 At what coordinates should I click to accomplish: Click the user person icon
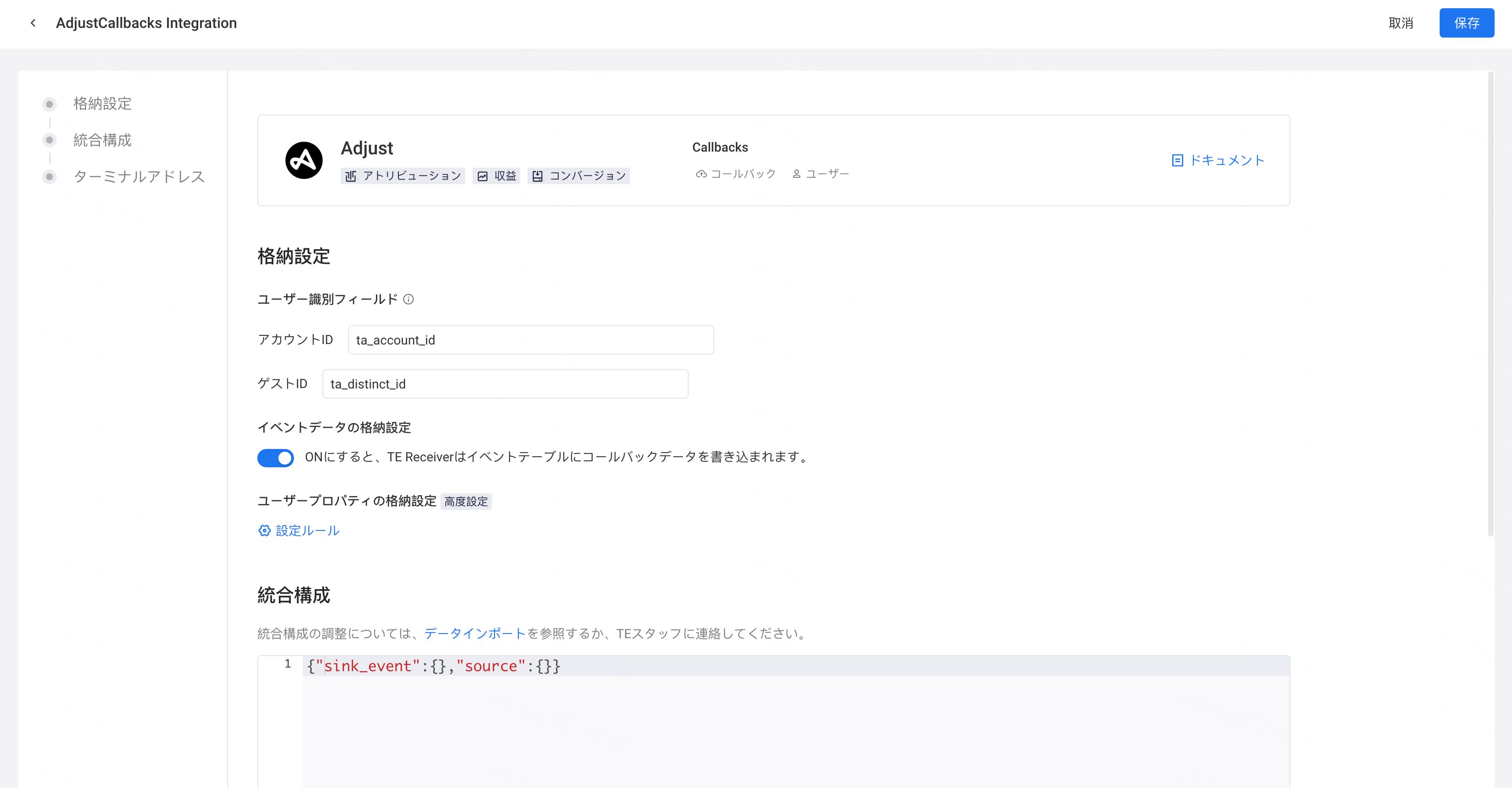tap(796, 174)
